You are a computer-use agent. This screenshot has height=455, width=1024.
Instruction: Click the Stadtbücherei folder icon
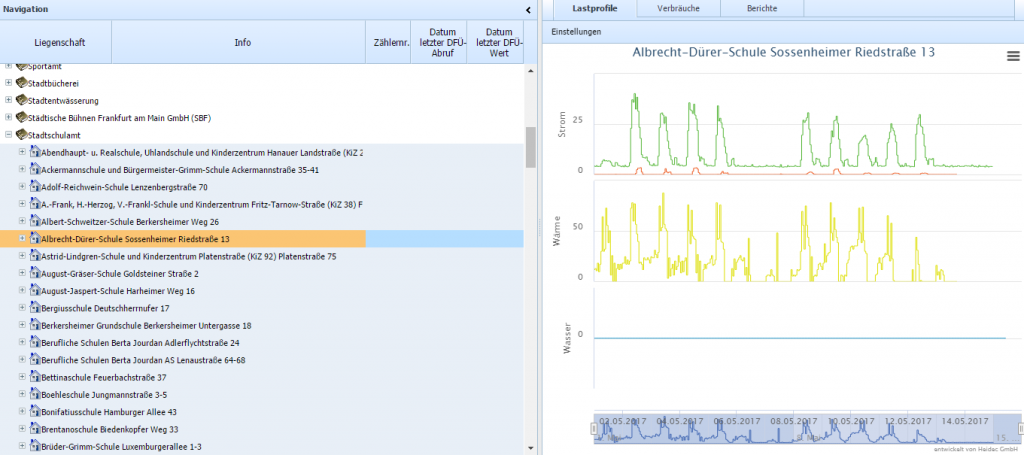click(22, 83)
